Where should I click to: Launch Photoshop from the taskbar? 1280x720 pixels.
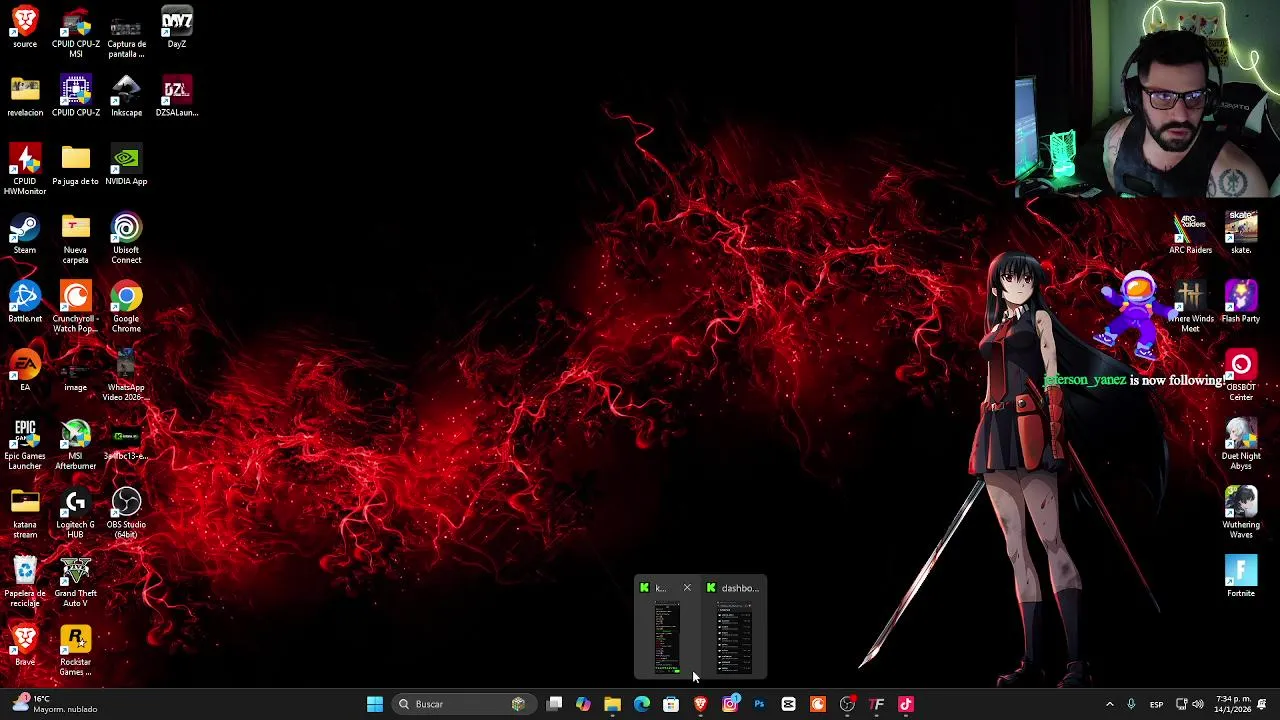click(759, 704)
